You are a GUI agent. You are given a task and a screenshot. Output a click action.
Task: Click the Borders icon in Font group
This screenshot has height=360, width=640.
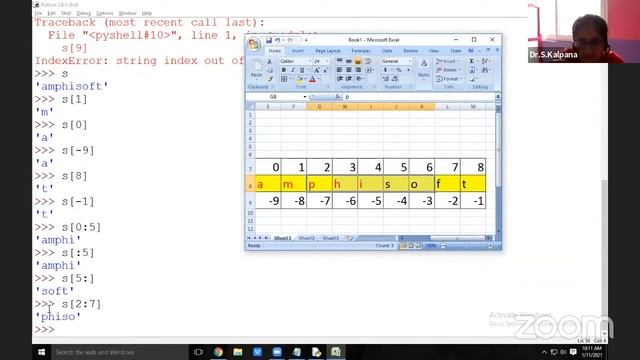coord(284,79)
